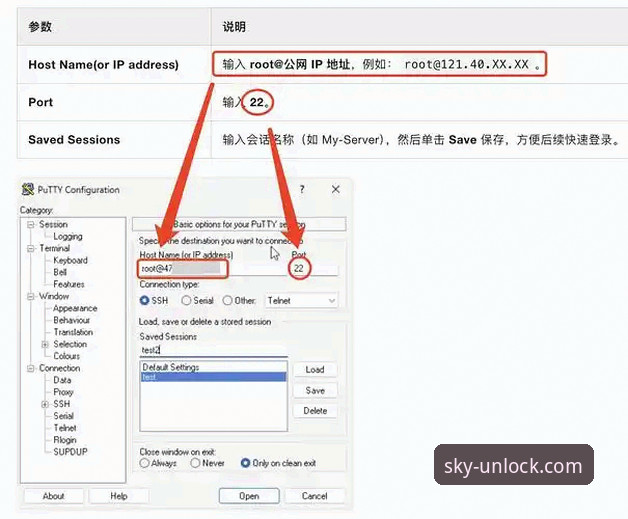Image resolution: width=628 pixels, height=519 pixels.
Task: Click the Help button
Action: point(119,496)
